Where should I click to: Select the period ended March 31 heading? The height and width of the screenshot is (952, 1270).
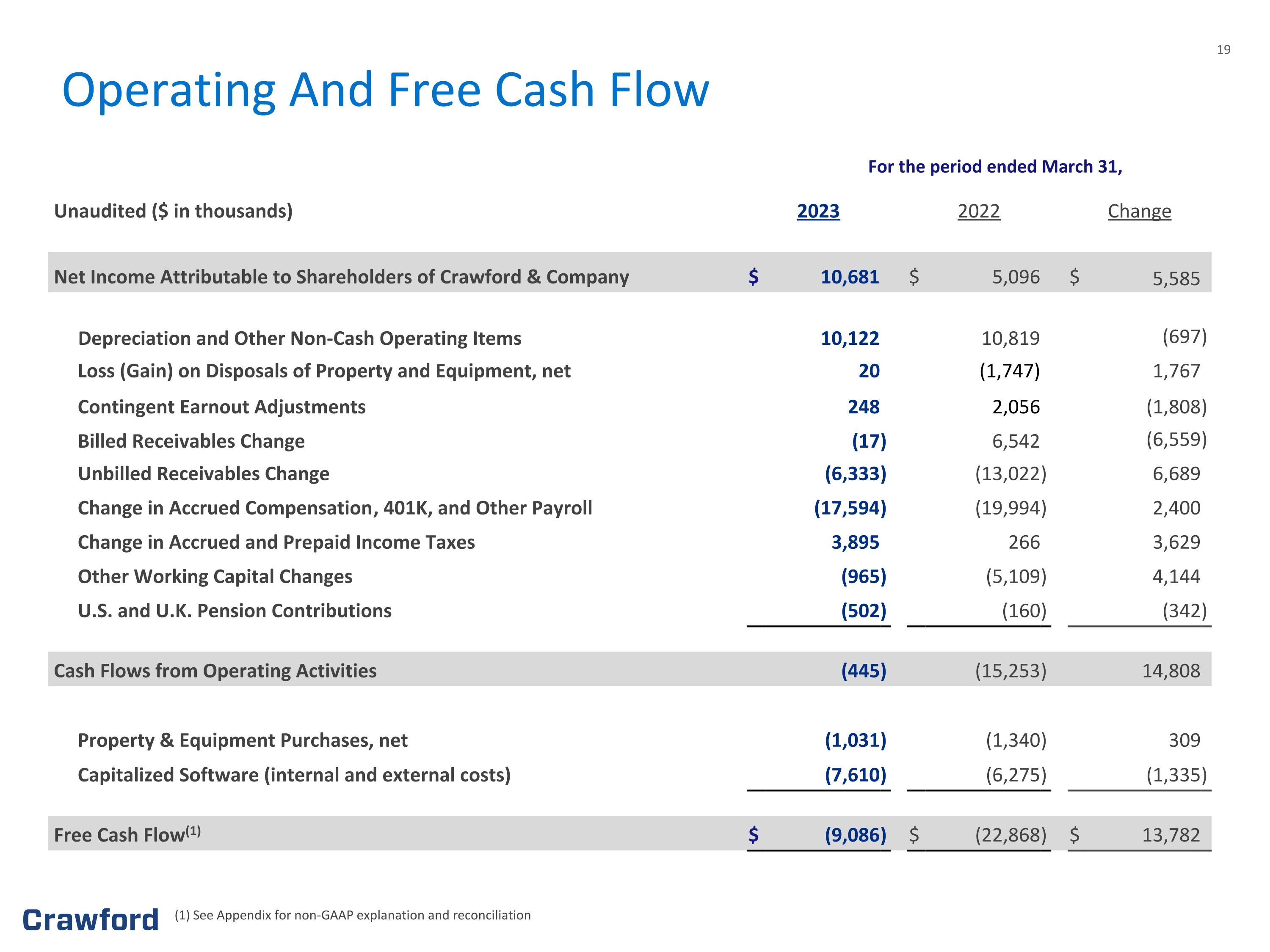995,166
